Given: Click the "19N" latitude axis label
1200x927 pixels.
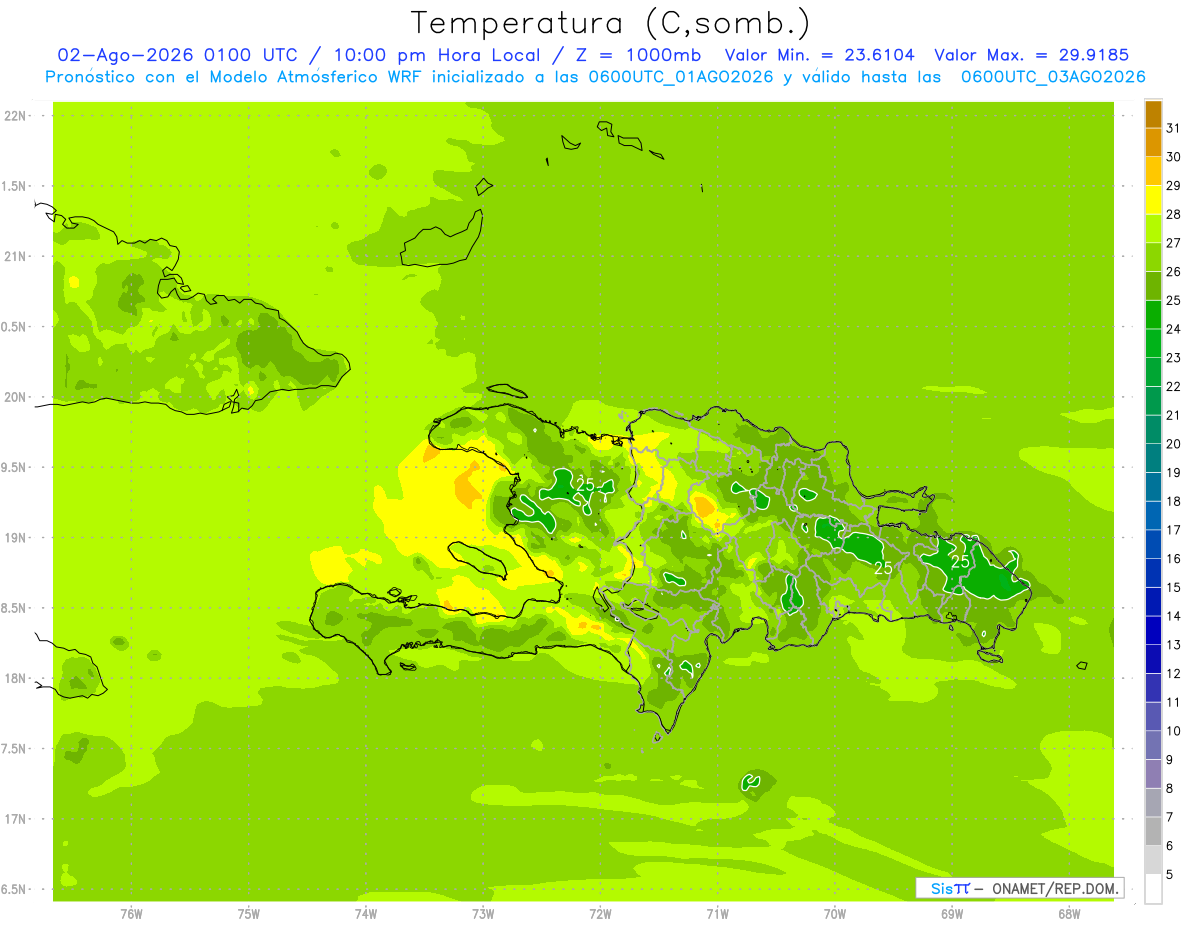Looking at the screenshot, I should pyautogui.click(x=14, y=538).
